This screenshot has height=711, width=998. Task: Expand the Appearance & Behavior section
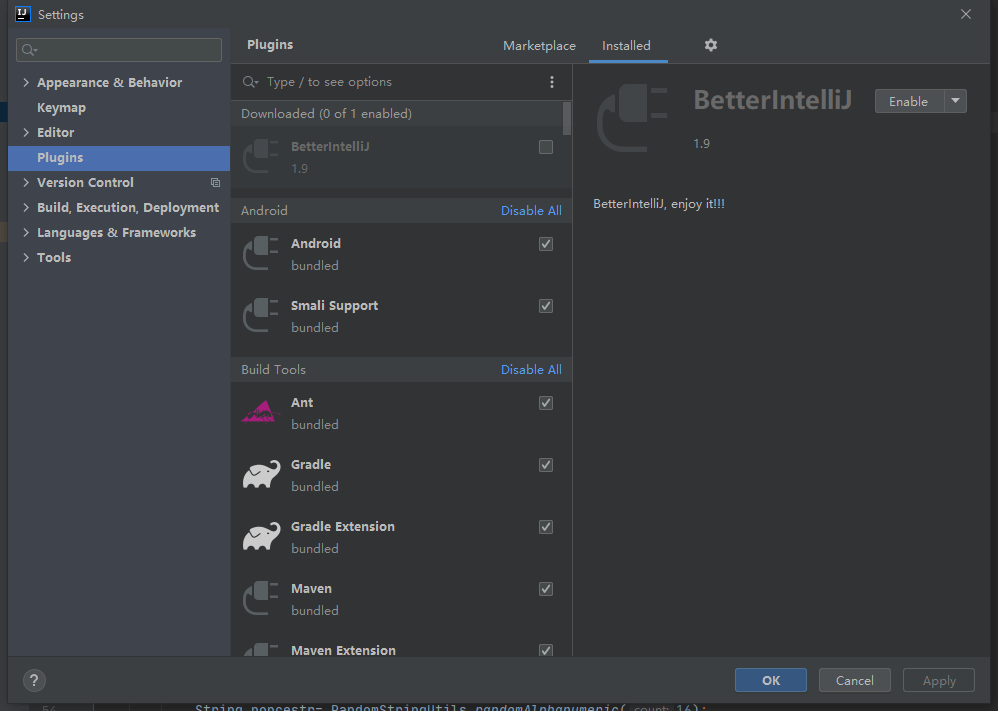click(26, 83)
